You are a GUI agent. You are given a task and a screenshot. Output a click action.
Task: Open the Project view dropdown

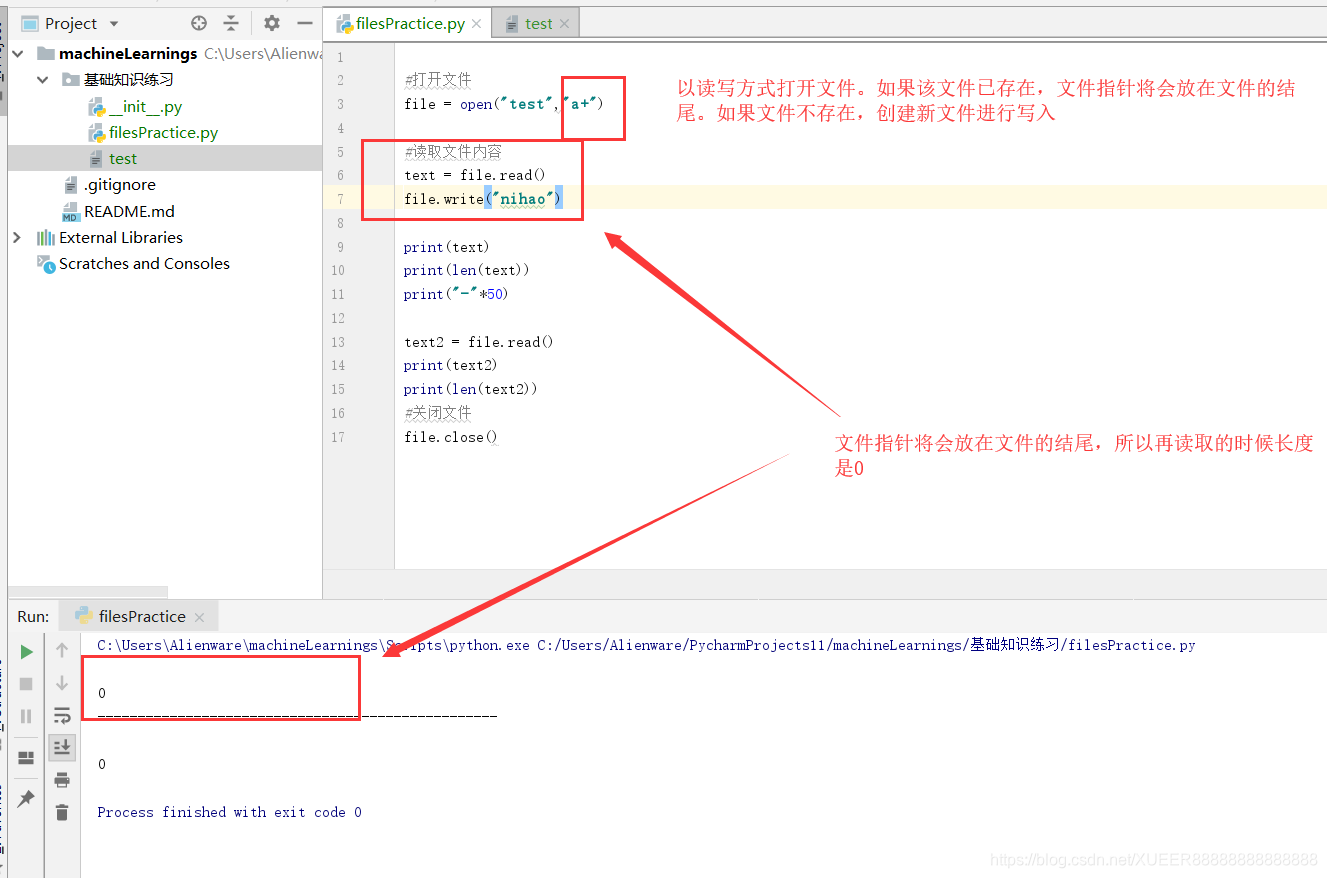113,24
